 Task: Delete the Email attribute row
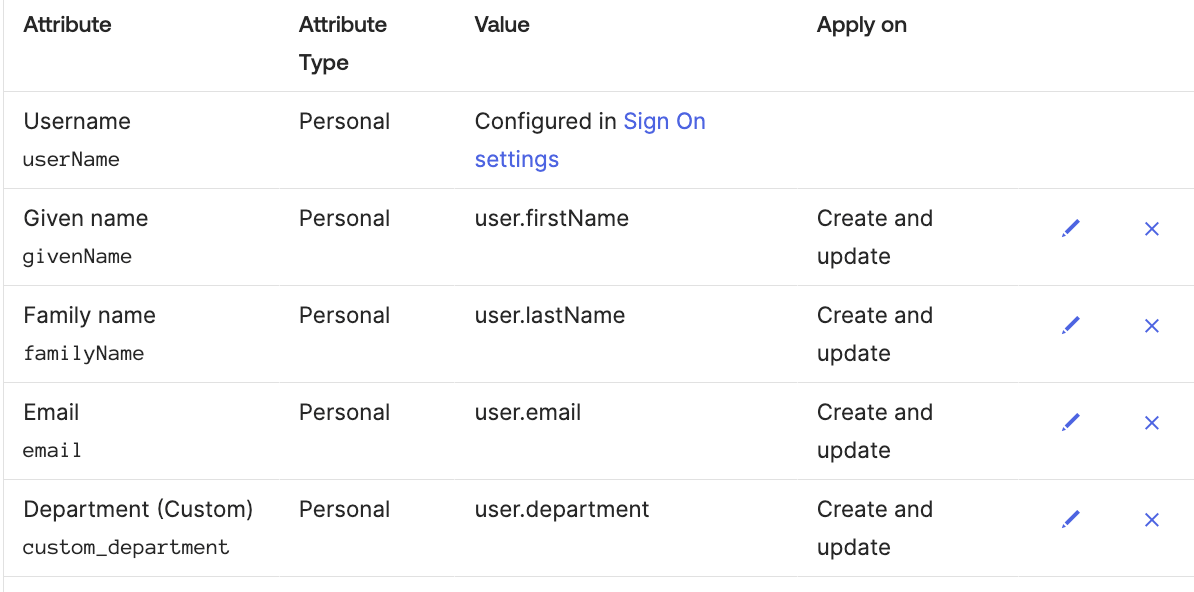[x=1151, y=423]
